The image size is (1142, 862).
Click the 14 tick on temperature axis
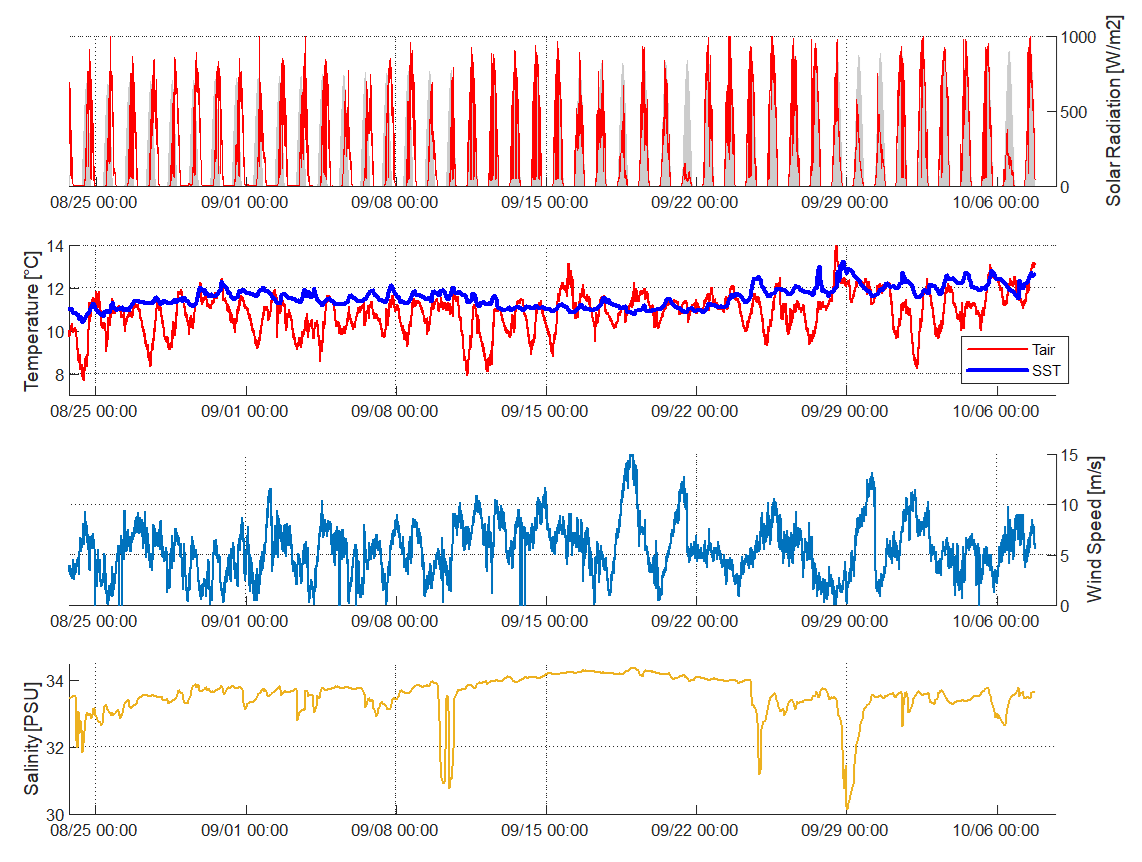tap(54, 246)
